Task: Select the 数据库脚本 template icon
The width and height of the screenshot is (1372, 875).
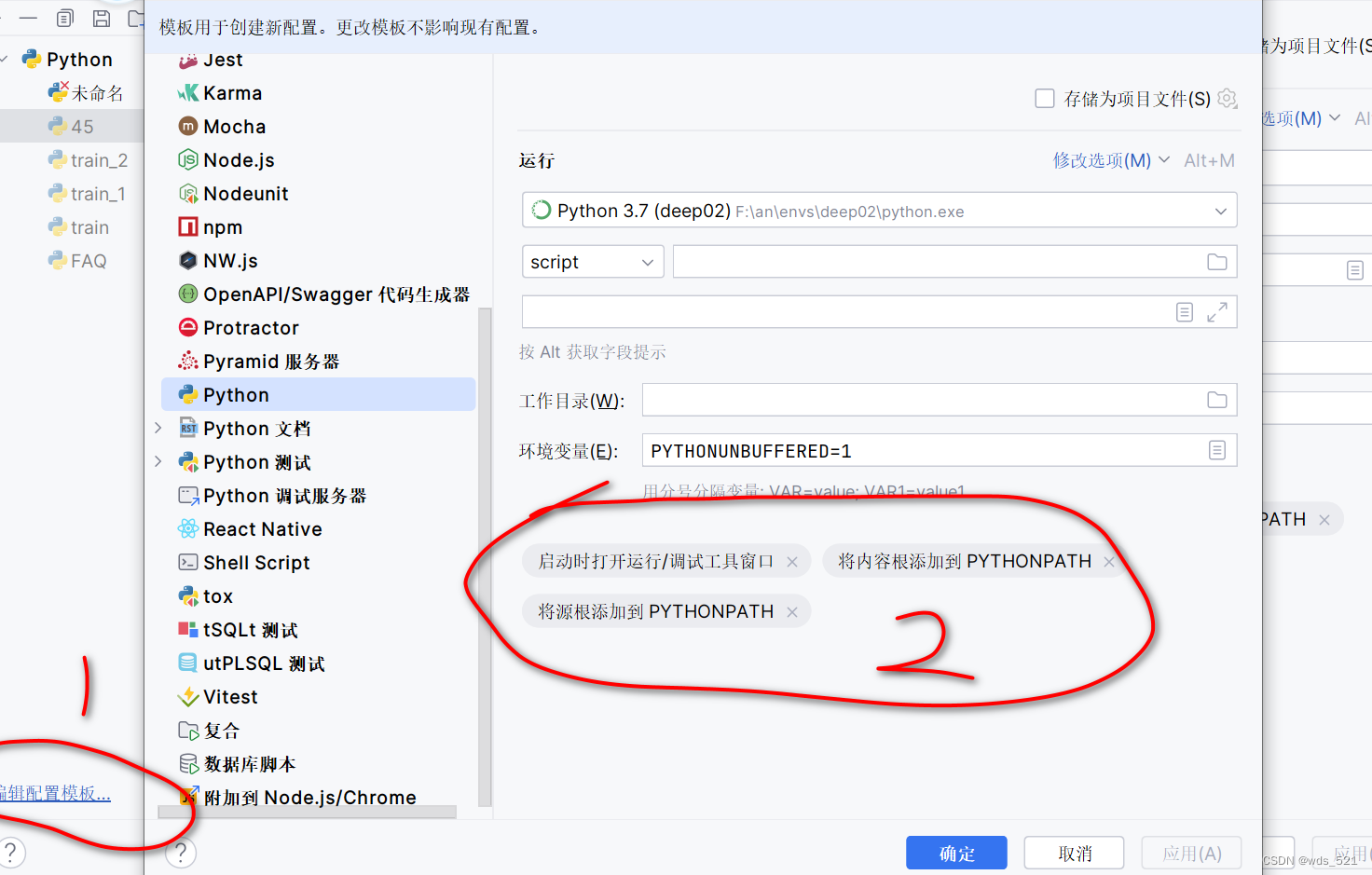Action: pyautogui.click(x=188, y=764)
